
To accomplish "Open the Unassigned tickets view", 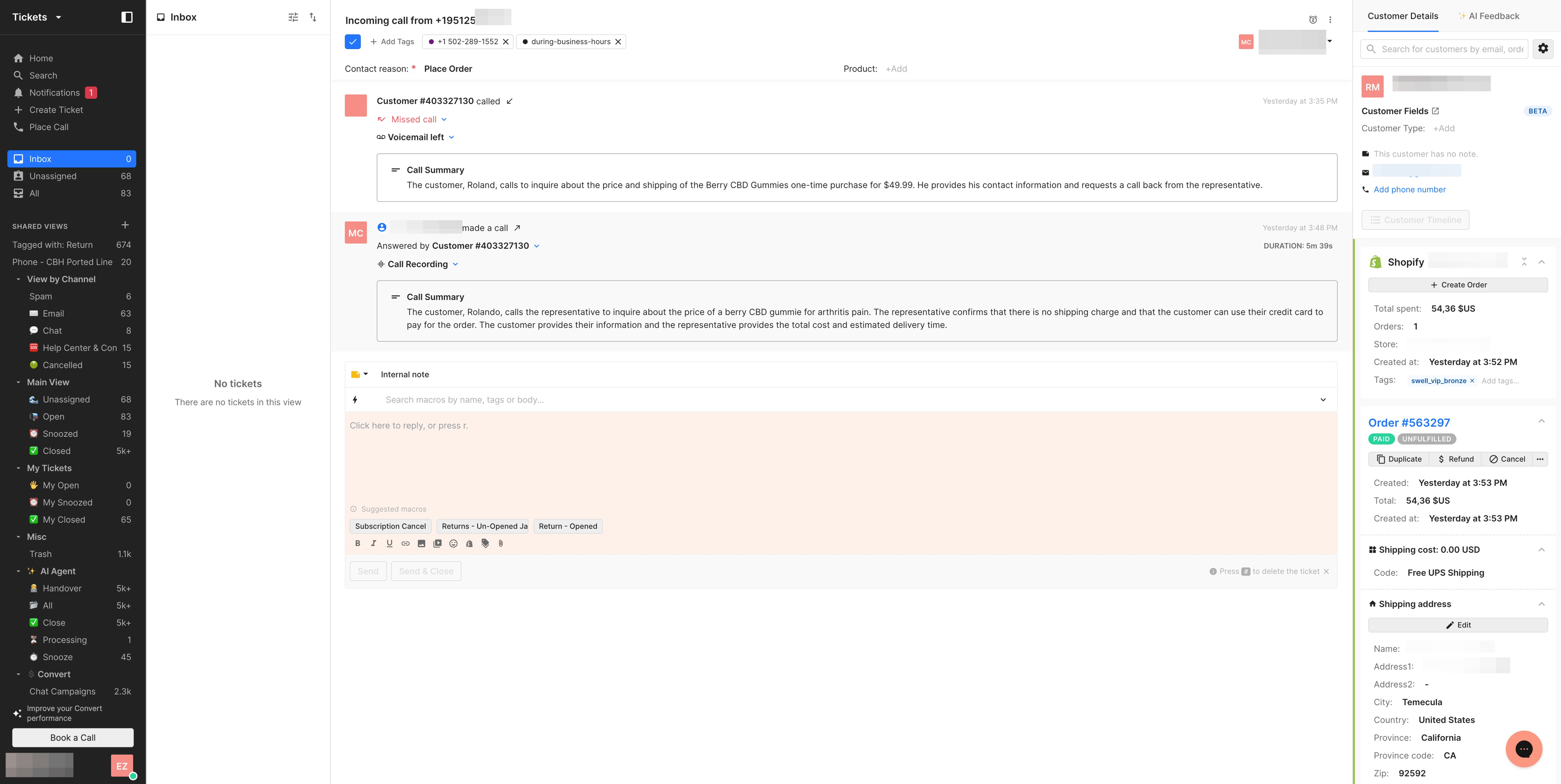I will pos(53,176).
